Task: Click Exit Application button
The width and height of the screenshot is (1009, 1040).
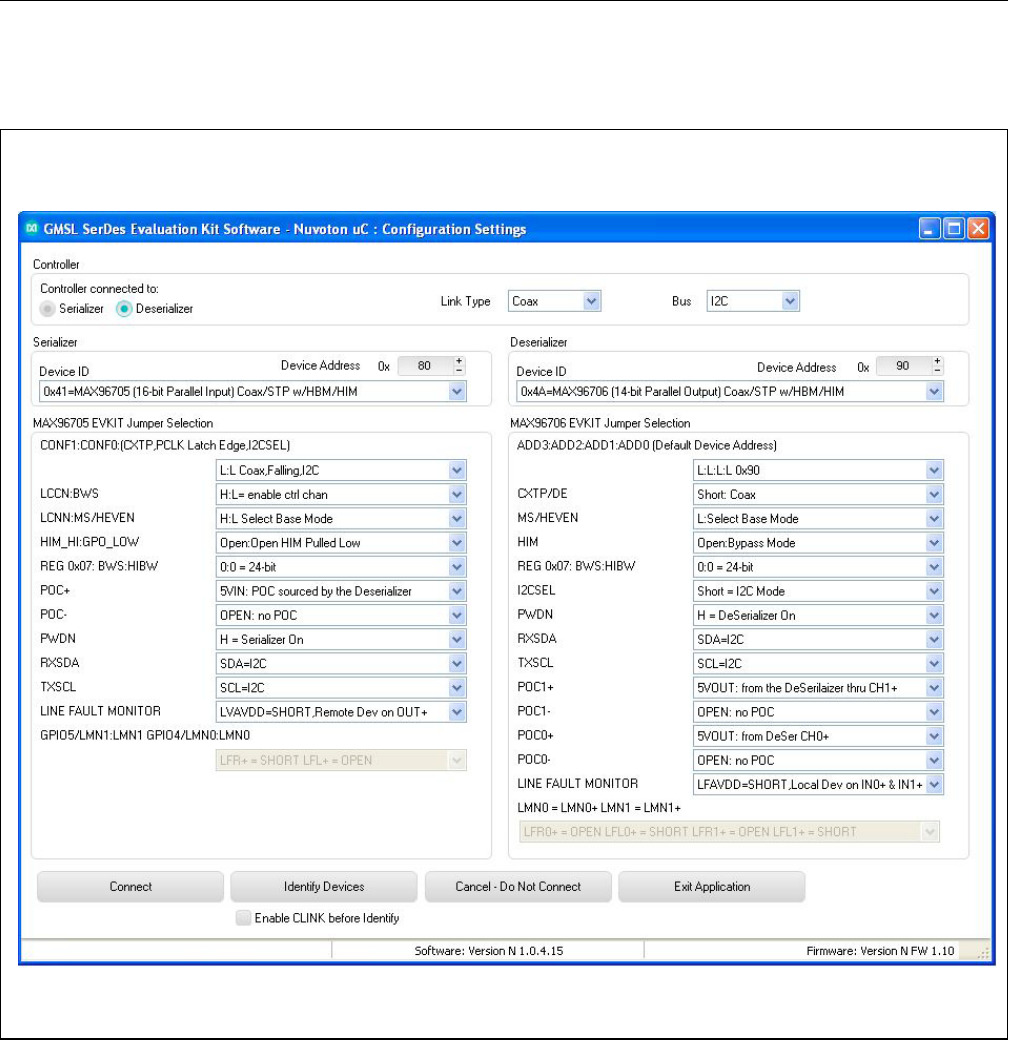Action: tap(711, 886)
